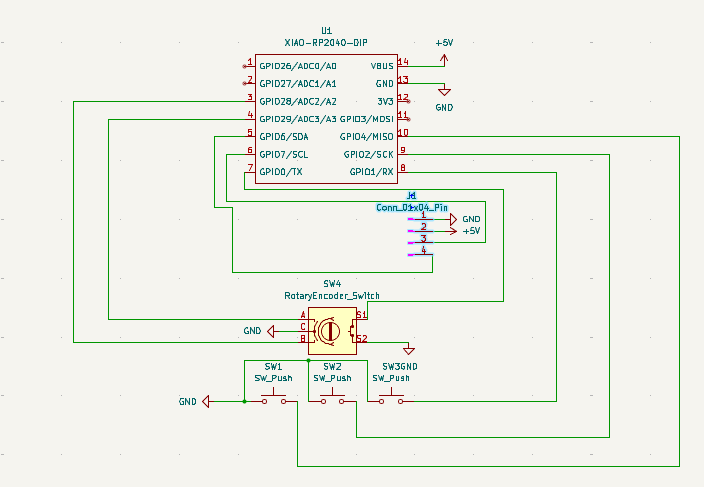Select the wire junction dot above SW2
Screen dimensions: 704x487
(x=308, y=360)
